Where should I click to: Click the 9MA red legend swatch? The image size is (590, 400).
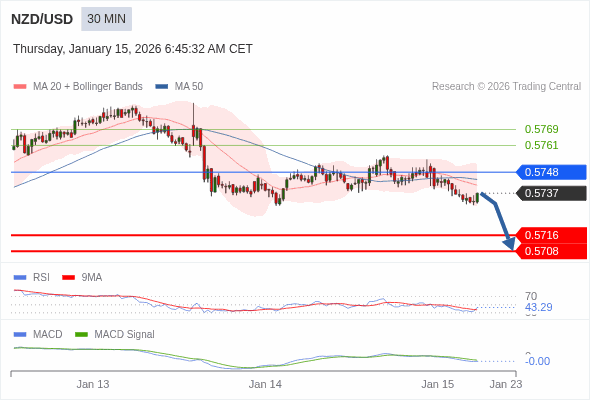[x=68, y=278]
